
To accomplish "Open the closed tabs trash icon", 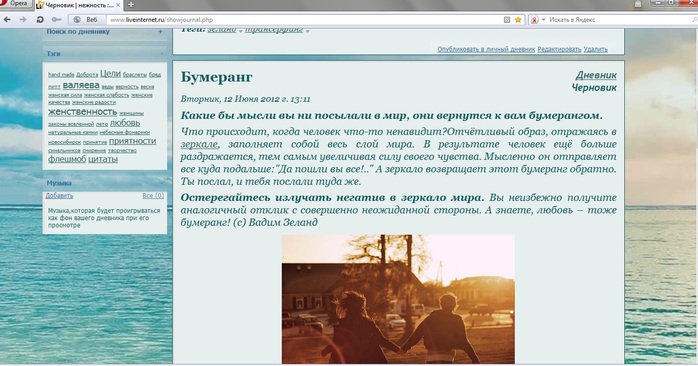I will point(638,4).
